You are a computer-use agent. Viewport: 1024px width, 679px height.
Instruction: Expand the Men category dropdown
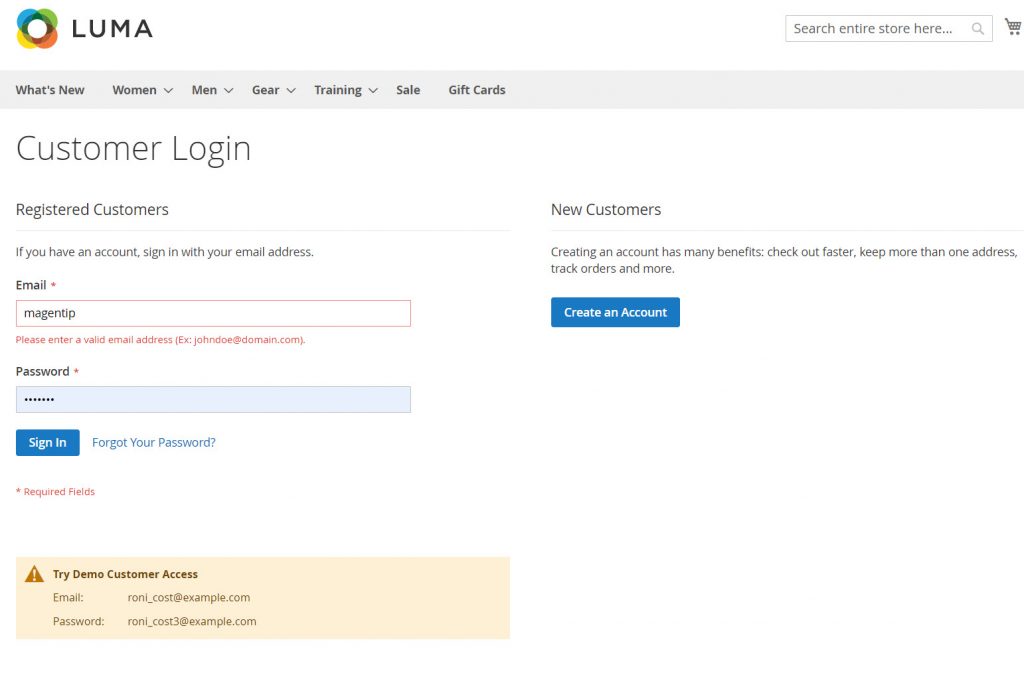pos(204,89)
